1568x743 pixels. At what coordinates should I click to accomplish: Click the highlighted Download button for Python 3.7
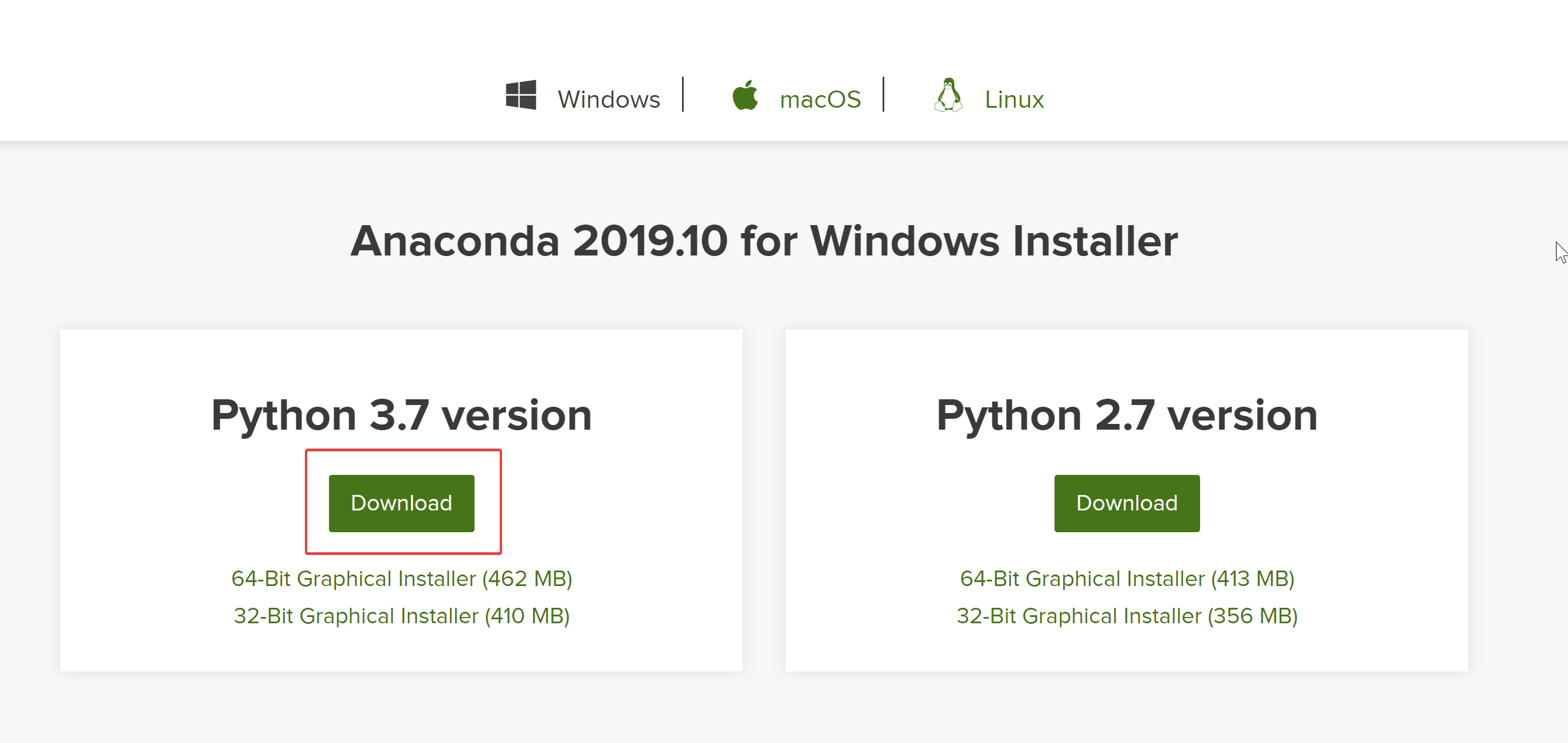click(402, 502)
